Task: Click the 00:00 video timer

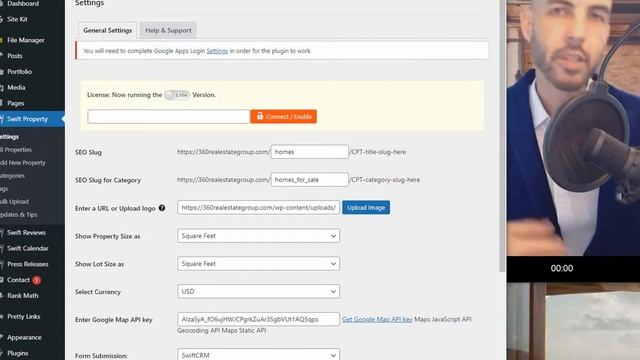Action: 562,268
